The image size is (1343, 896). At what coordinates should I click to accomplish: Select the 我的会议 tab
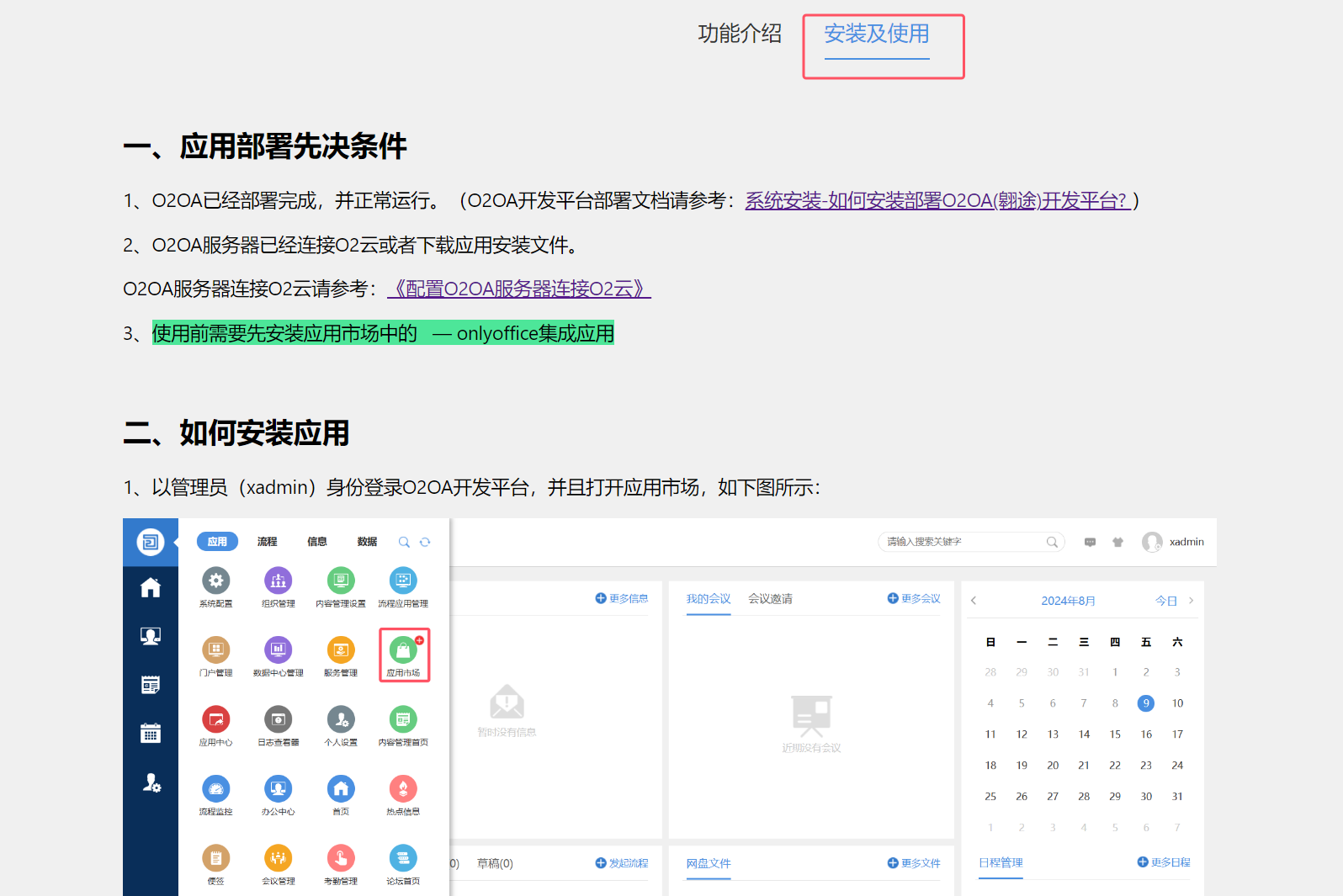pos(709,599)
